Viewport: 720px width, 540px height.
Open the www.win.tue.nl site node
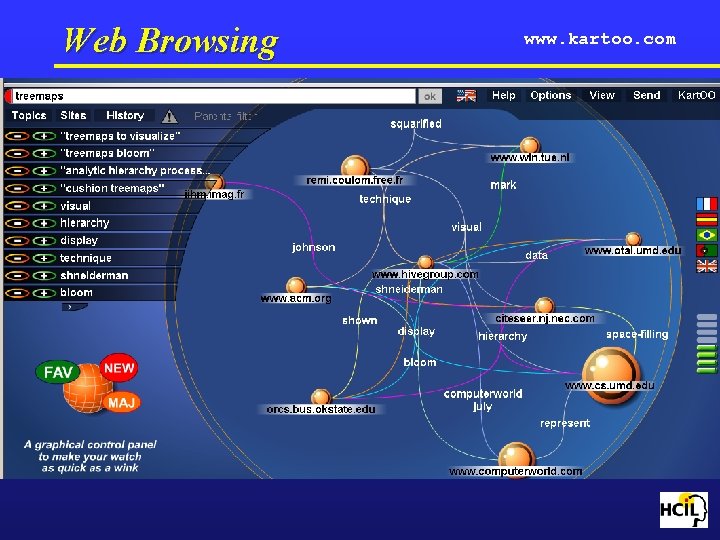[x=530, y=145]
